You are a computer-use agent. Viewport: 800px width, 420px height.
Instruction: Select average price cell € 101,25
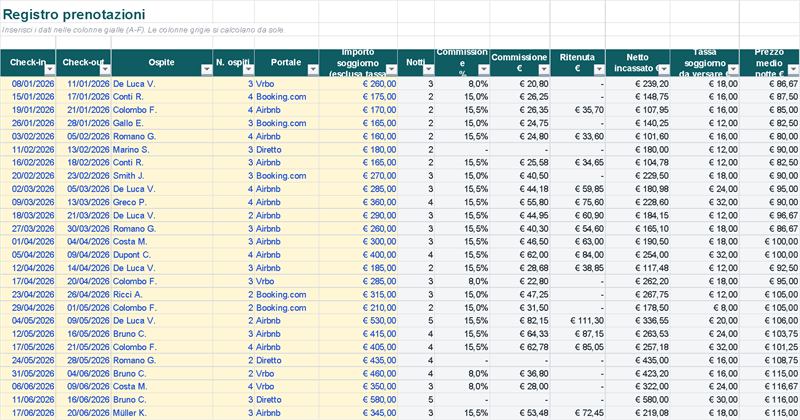pos(770,347)
